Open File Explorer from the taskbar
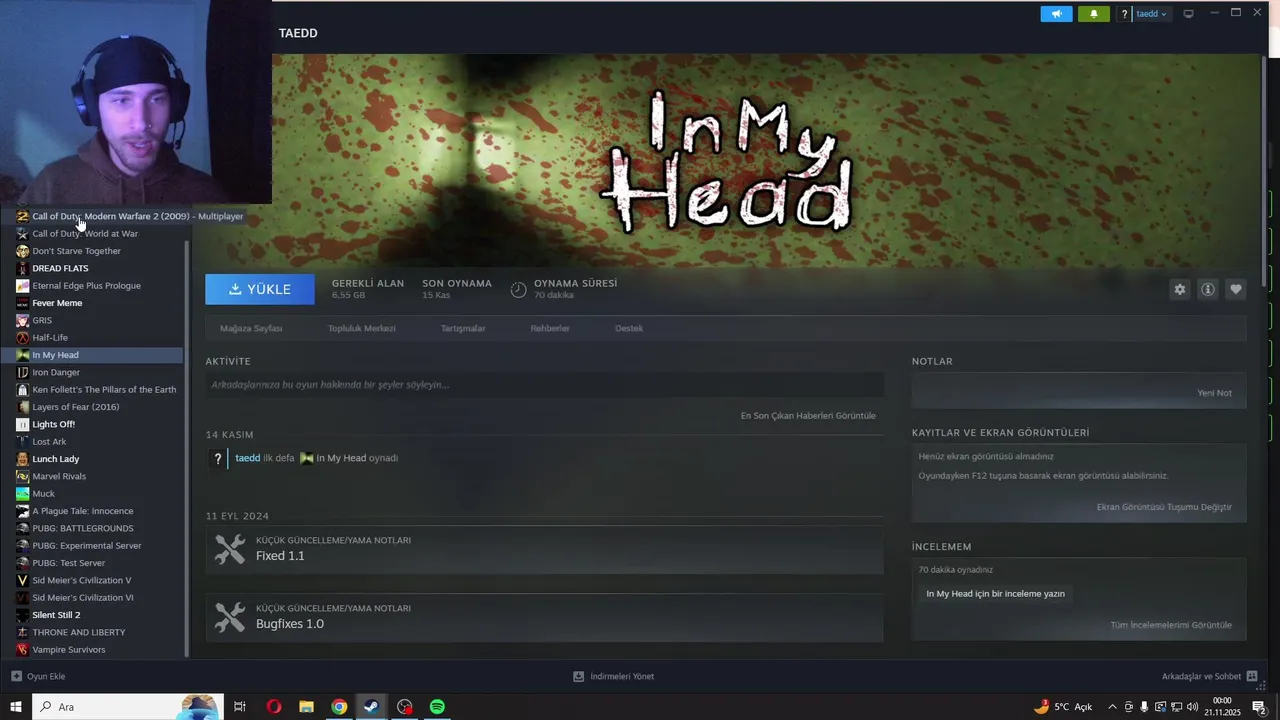1280x720 pixels. pyautogui.click(x=306, y=707)
